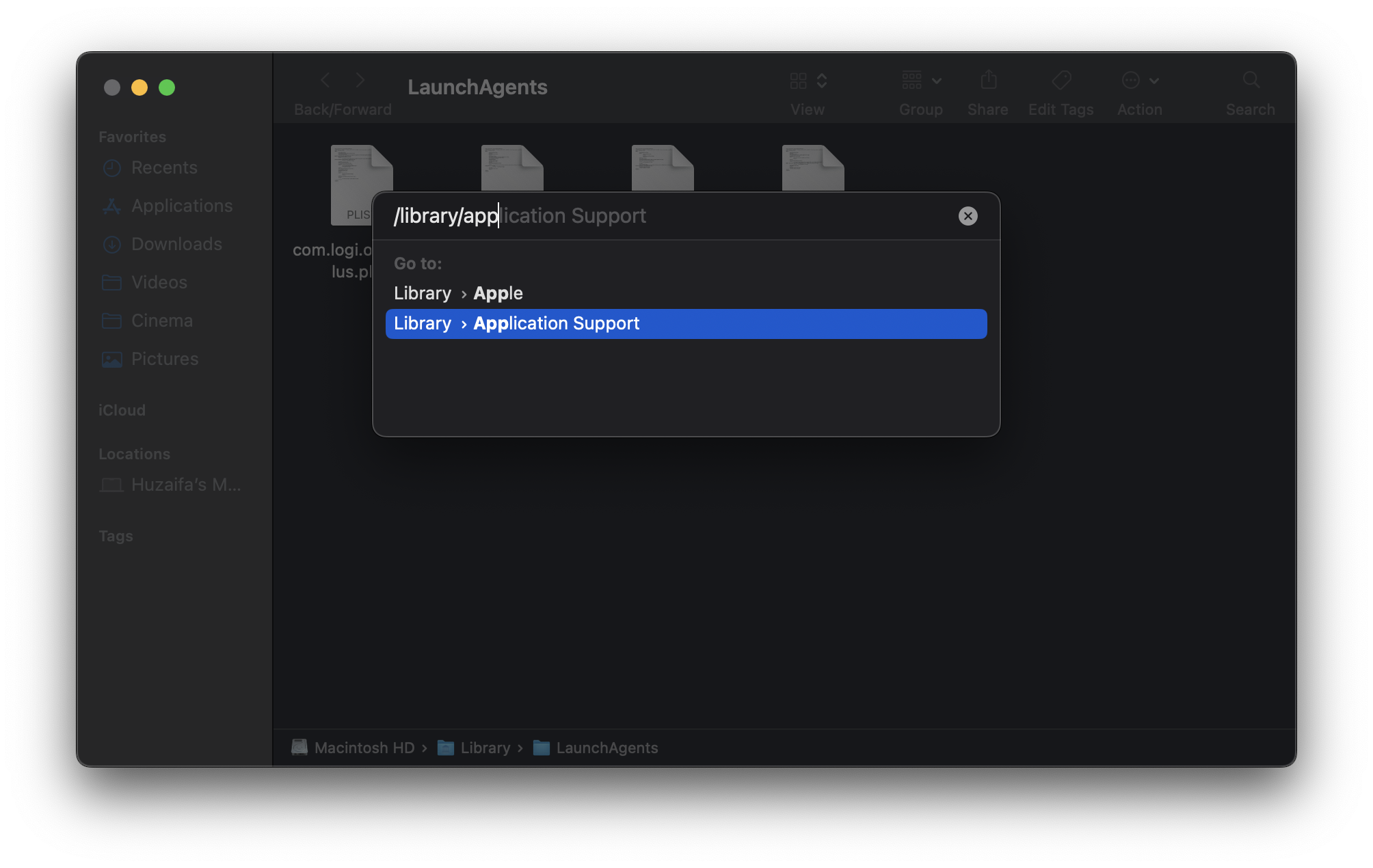Open the Pictures sidebar folder
1373x868 pixels.
164,359
